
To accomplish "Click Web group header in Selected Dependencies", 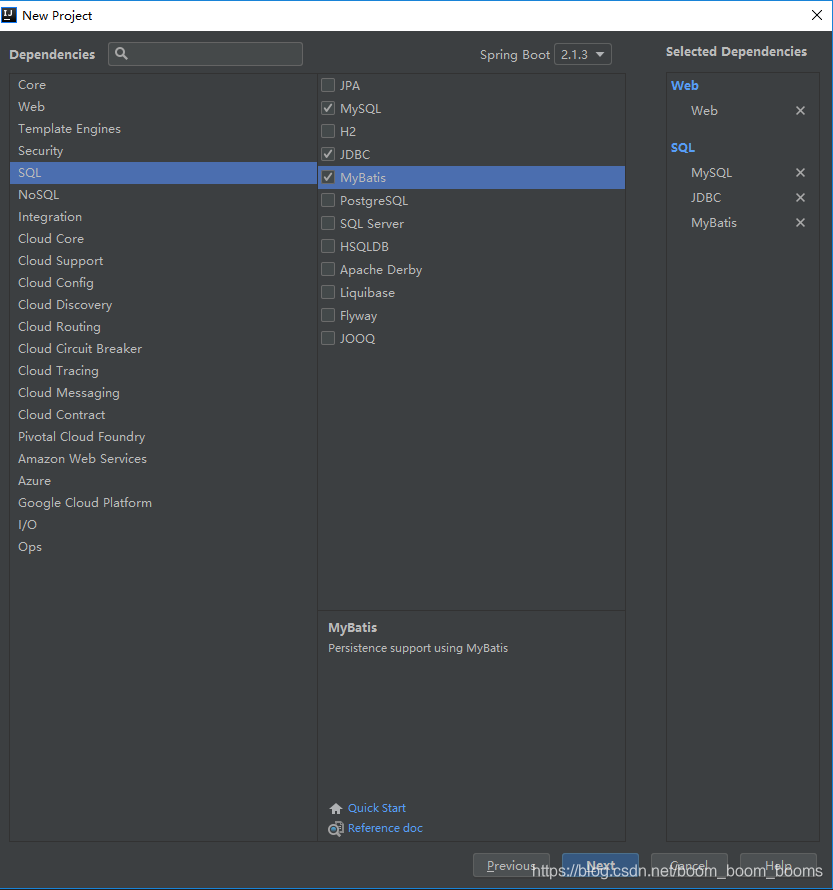I will coord(684,86).
